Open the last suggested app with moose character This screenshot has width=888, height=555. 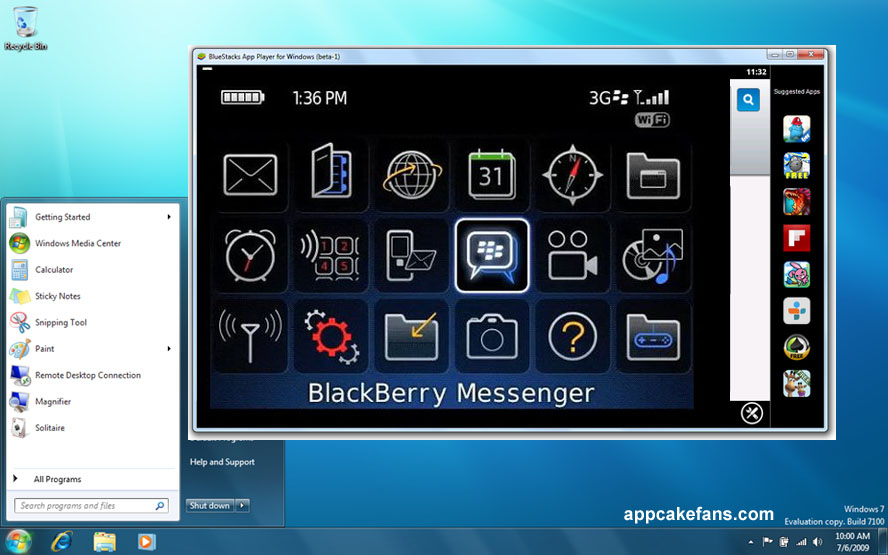point(797,383)
